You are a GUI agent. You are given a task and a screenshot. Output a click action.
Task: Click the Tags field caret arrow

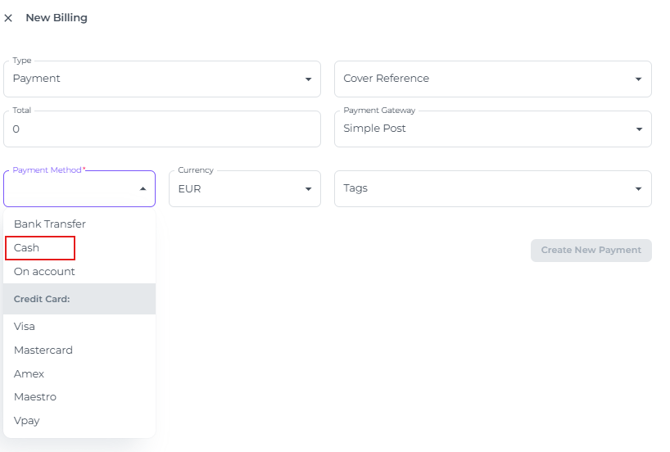(x=638, y=189)
